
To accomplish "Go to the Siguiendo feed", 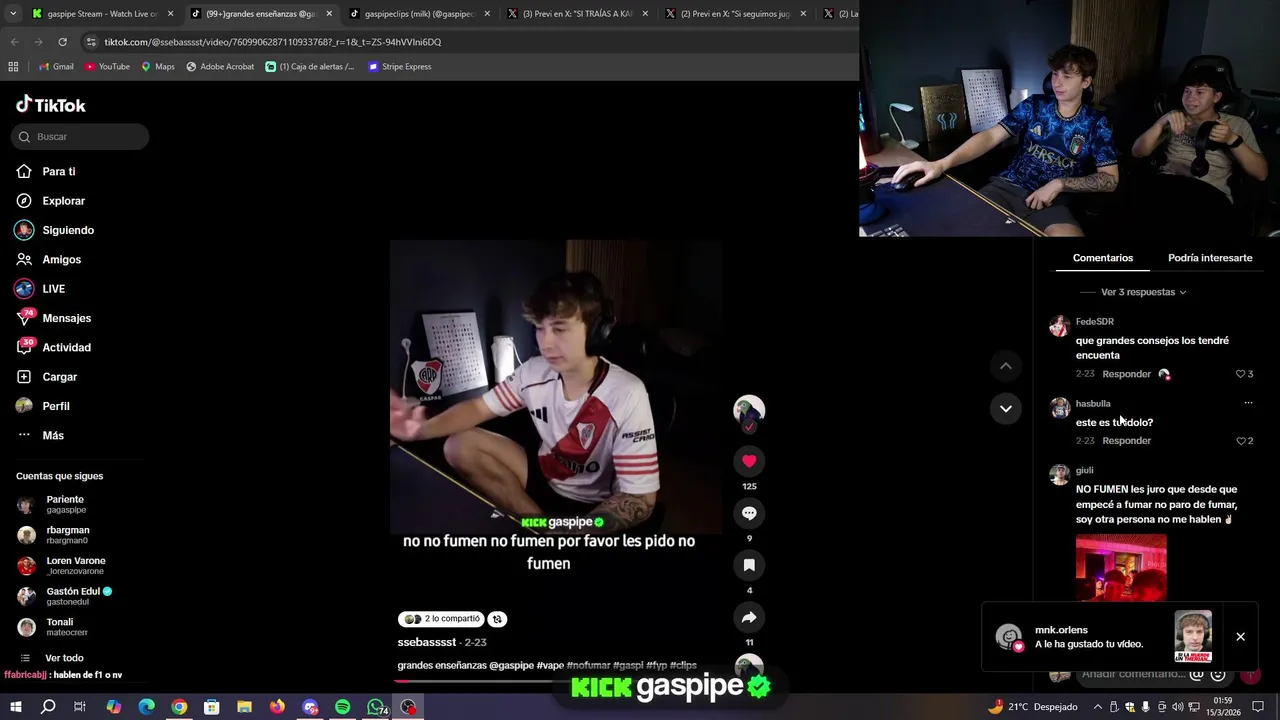I will tap(55, 230).
